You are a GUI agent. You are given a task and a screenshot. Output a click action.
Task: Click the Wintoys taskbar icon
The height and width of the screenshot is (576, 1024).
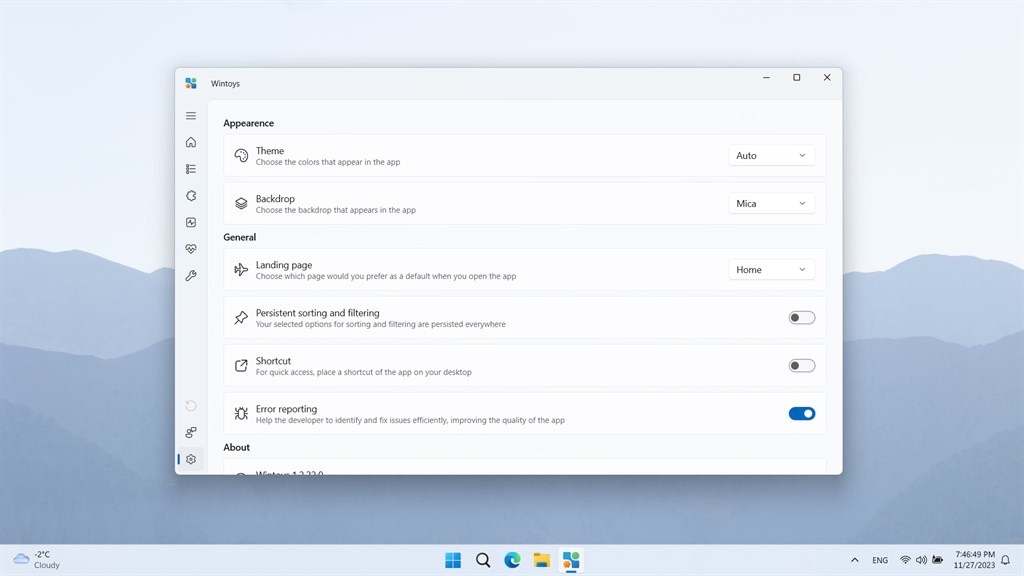coord(571,560)
